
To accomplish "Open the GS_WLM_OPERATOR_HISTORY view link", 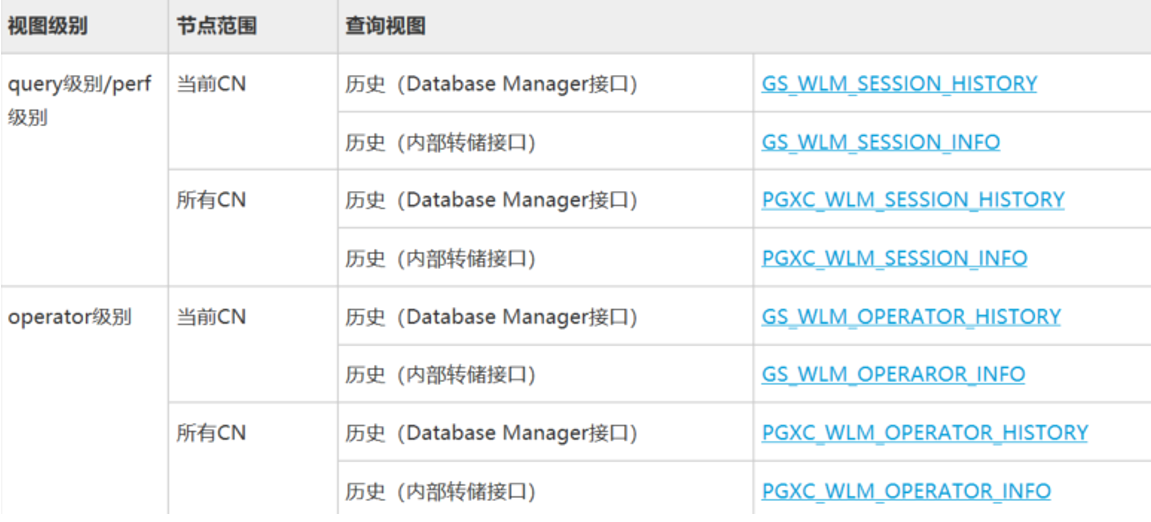I will coord(910,316).
